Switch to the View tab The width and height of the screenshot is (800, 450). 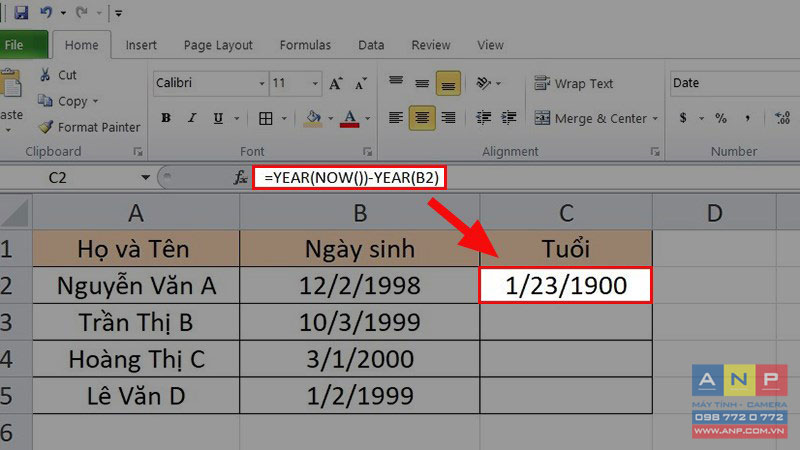(x=490, y=45)
